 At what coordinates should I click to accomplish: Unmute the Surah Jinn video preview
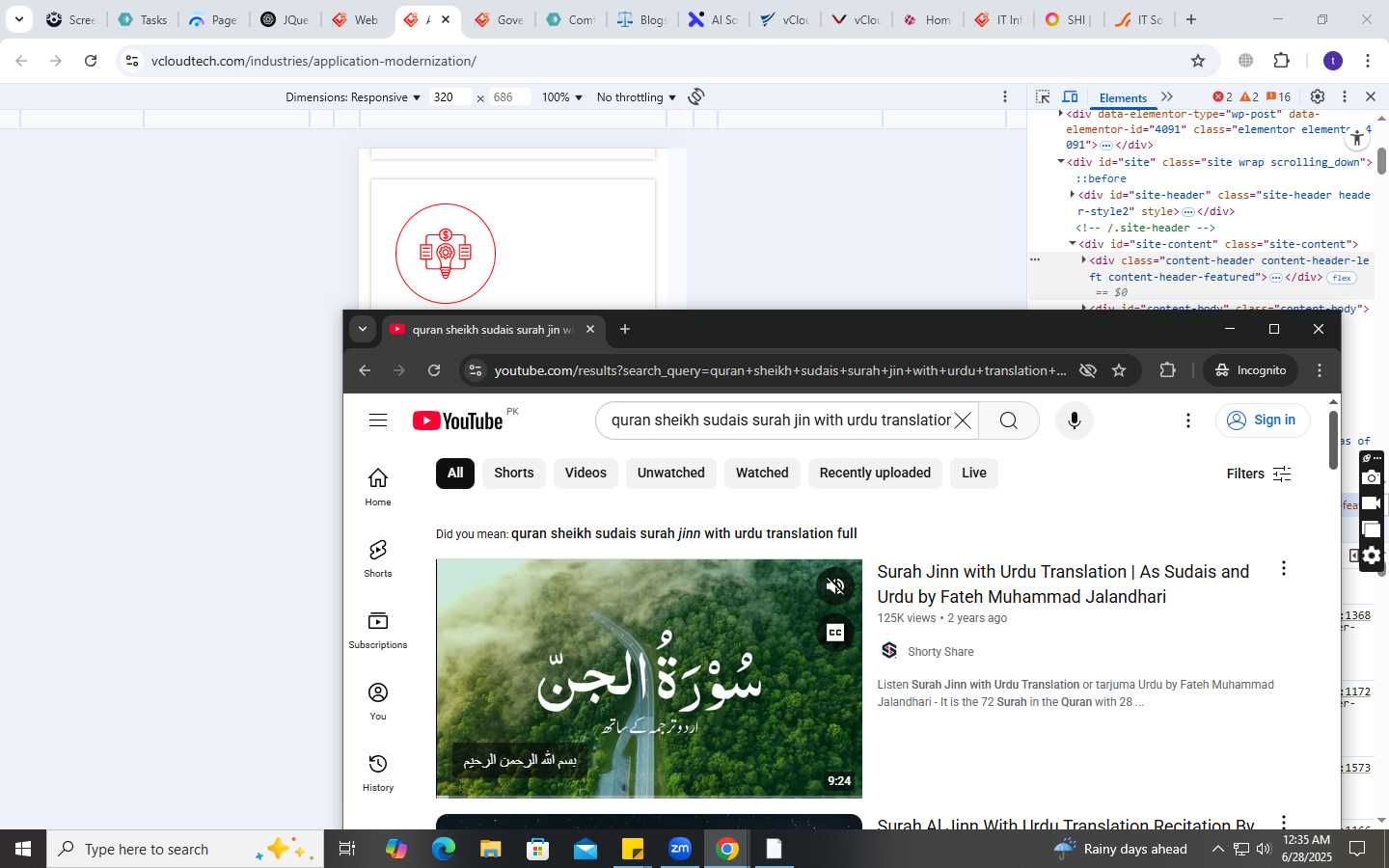pos(835,585)
